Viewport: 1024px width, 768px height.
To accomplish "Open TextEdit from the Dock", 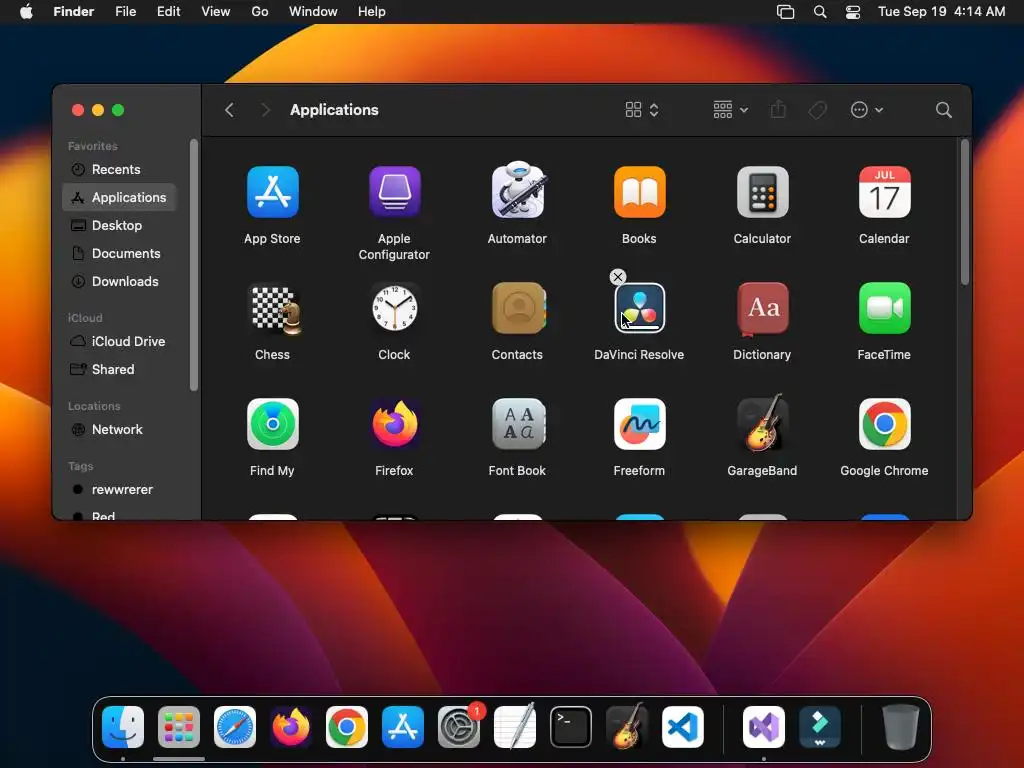I will pyautogui.click(x=515, y=727).
